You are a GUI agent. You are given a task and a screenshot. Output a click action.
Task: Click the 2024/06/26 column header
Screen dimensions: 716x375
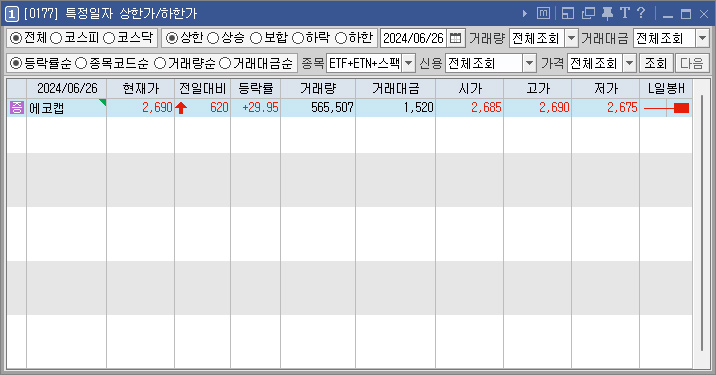[67, 88]
